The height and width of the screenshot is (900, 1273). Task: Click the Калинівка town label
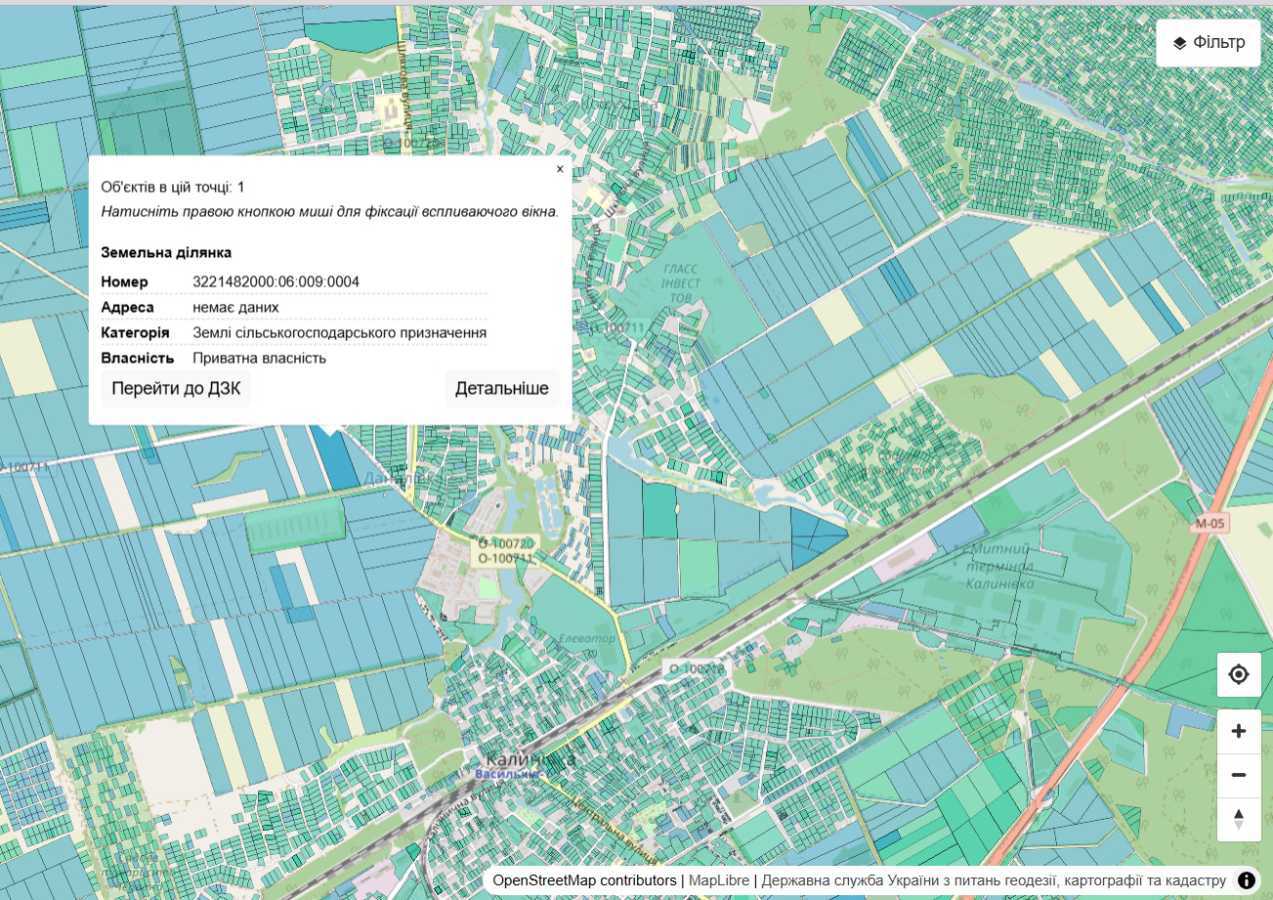pos(530,759)
